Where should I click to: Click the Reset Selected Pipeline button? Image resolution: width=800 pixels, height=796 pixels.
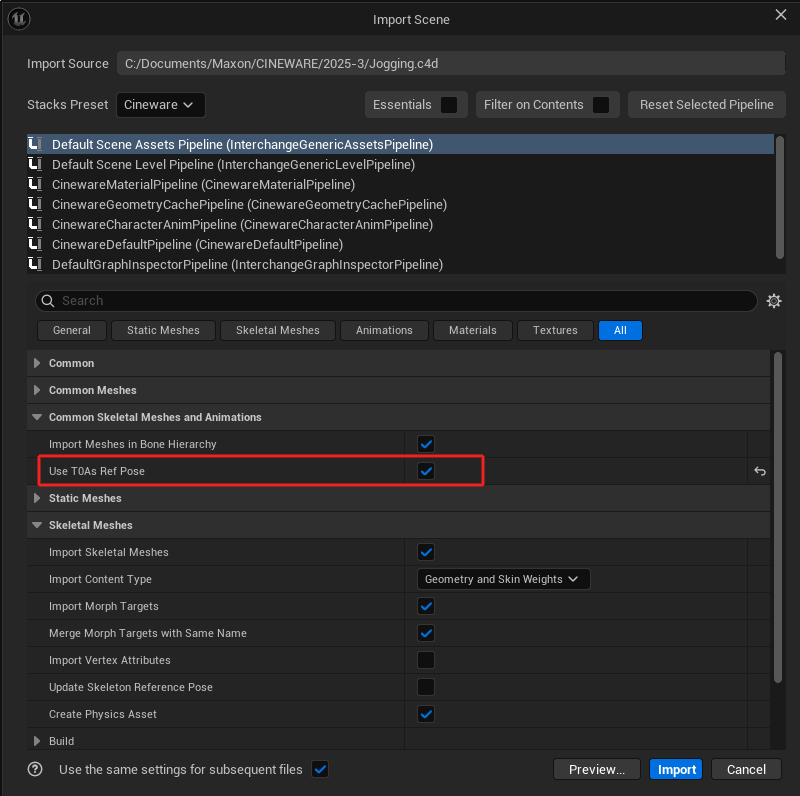pyautogui.click(x=707, y=105)
